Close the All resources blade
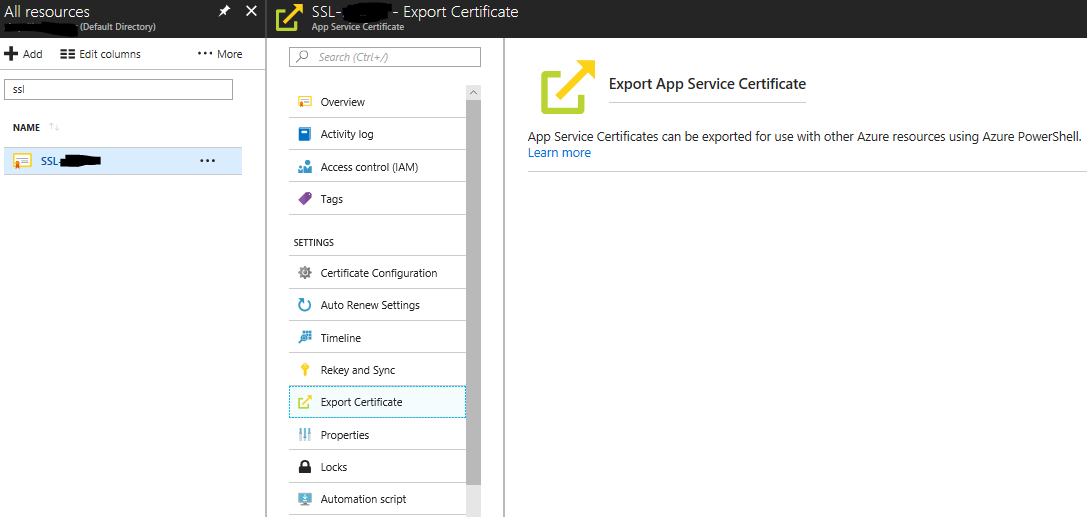Screen dimensions: 1087x517 click(252, 11)
